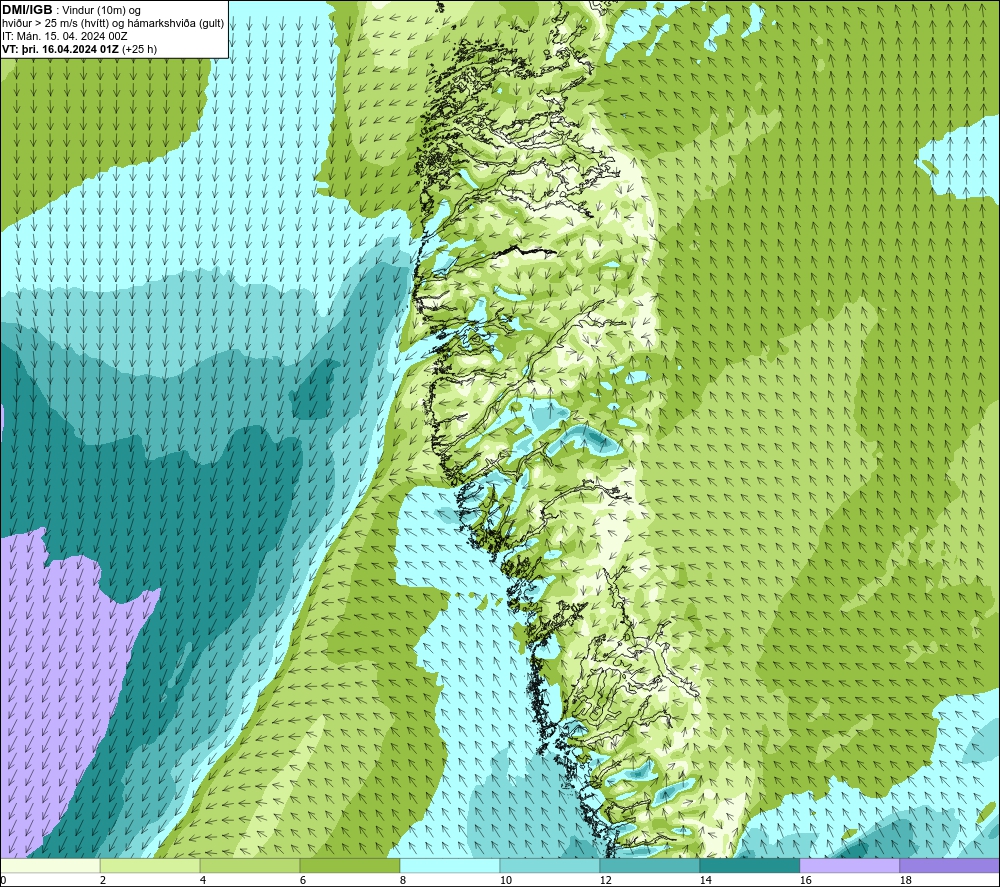This screenshot has height=887, width=1000.
Task: Click the 14–16 m/s deep teal swatch
Action: pyautogui.click(x=749, y=865)
